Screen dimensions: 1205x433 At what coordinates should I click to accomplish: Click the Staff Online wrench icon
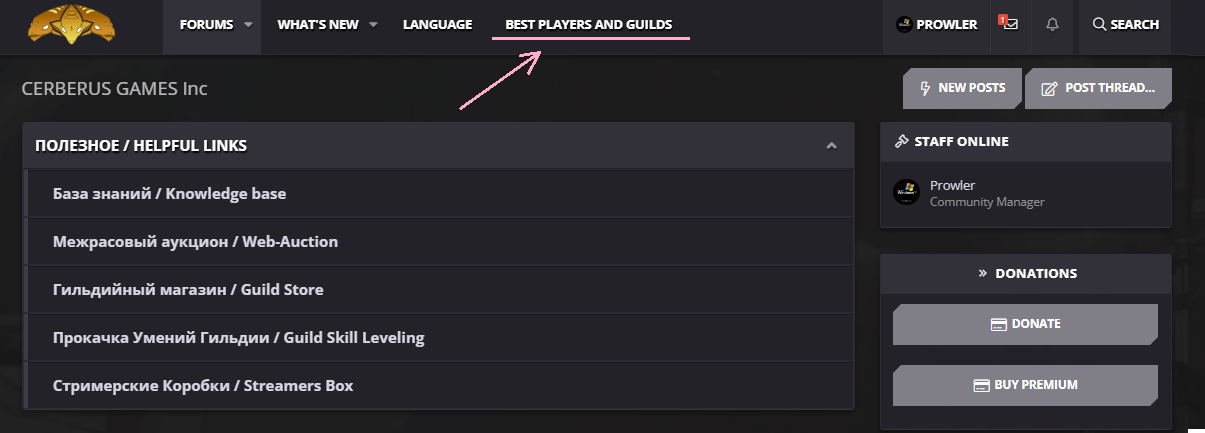(x=901, y=141)
